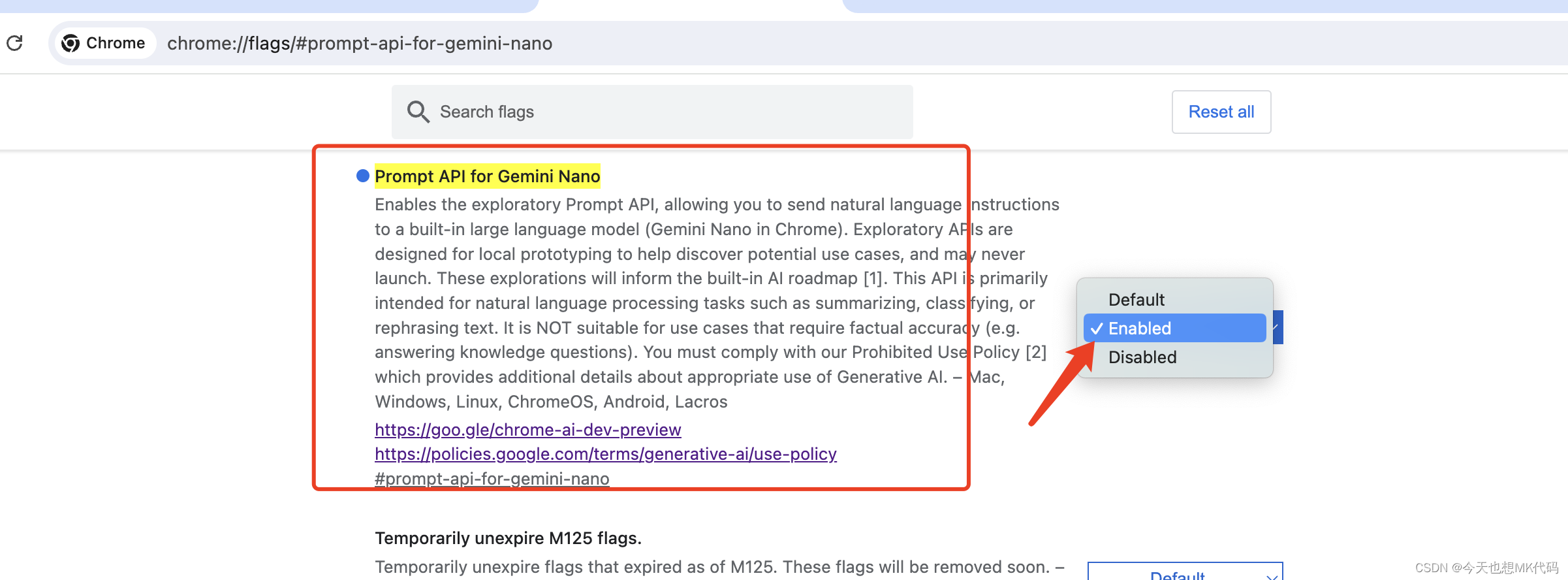Open the generative-ai use-policy link

605,454
